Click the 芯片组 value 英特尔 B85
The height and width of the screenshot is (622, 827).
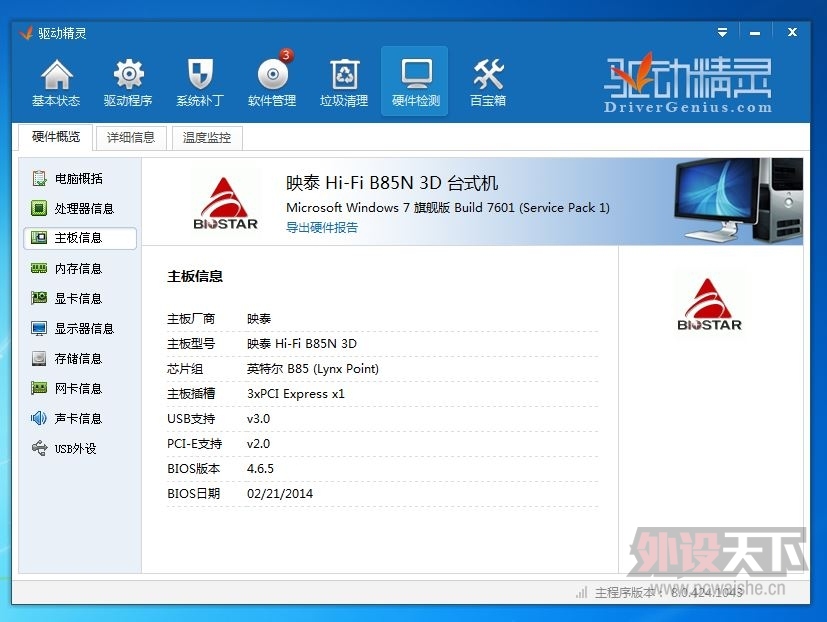click(x=313, y=369)
